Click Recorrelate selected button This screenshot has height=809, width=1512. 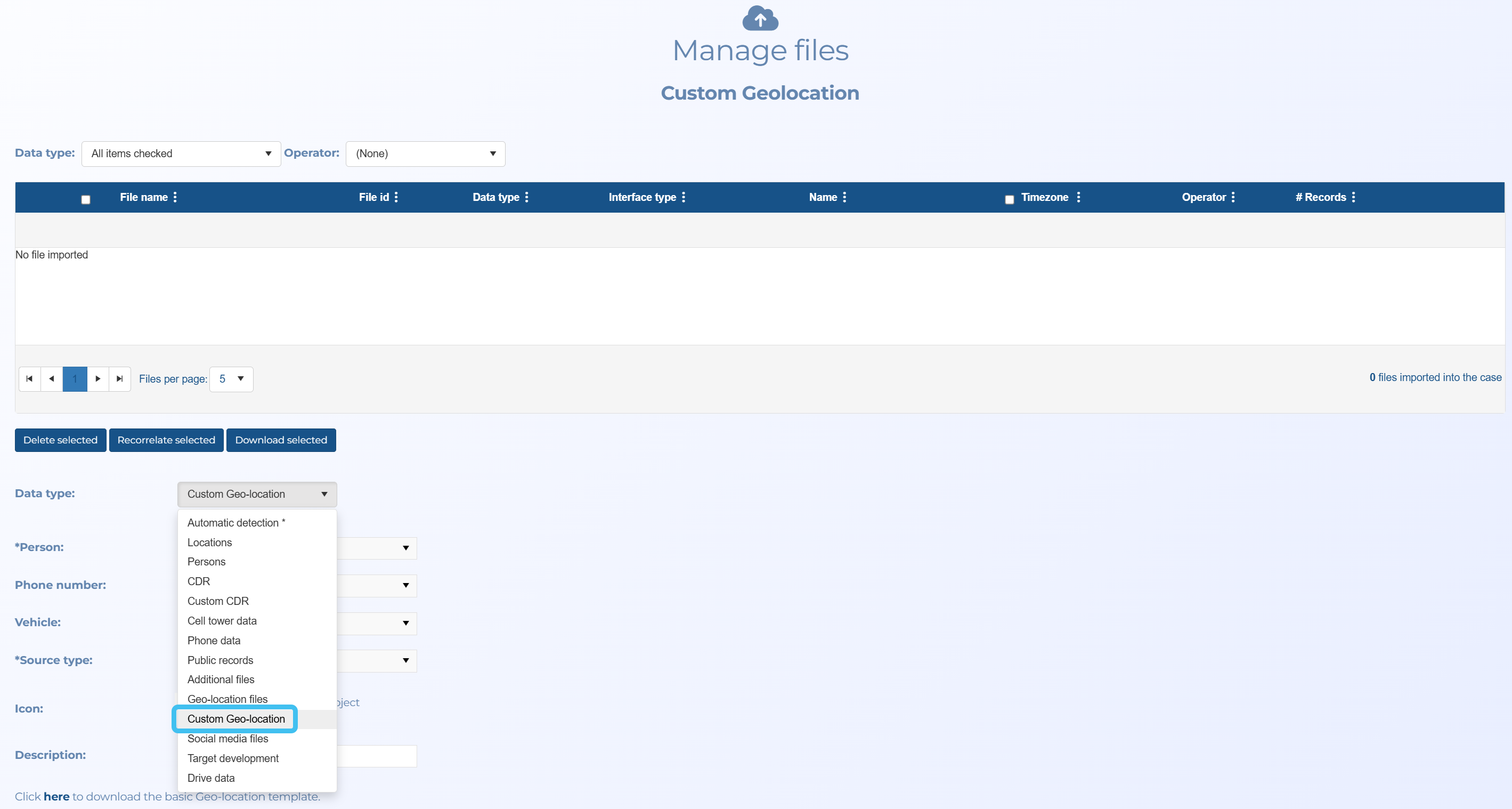(x=166, y=440)
